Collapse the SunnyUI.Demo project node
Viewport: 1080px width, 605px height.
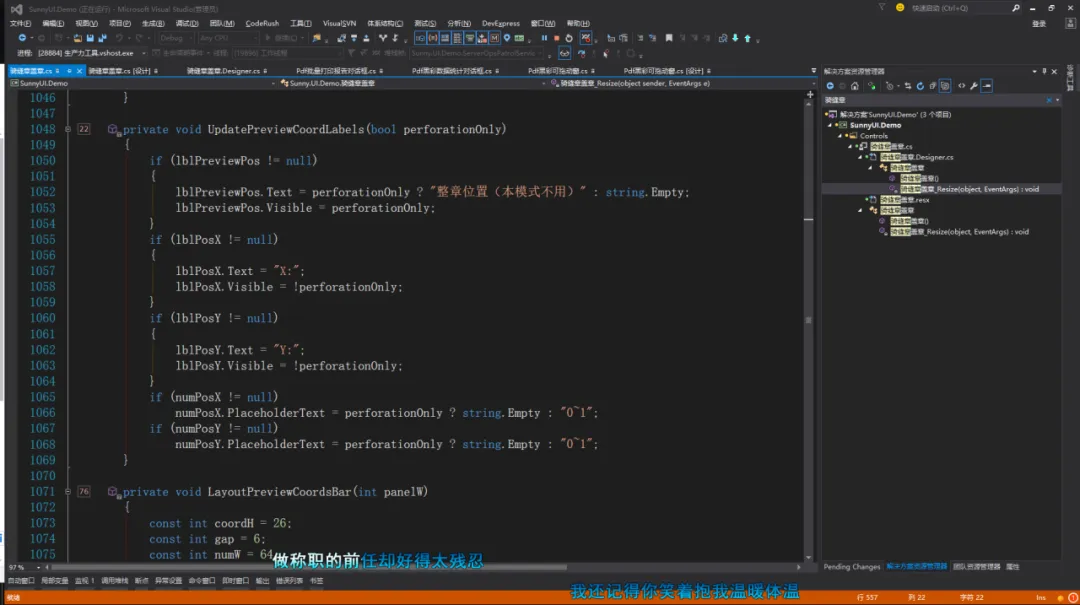pyautogui.click(x=830, y=125)
